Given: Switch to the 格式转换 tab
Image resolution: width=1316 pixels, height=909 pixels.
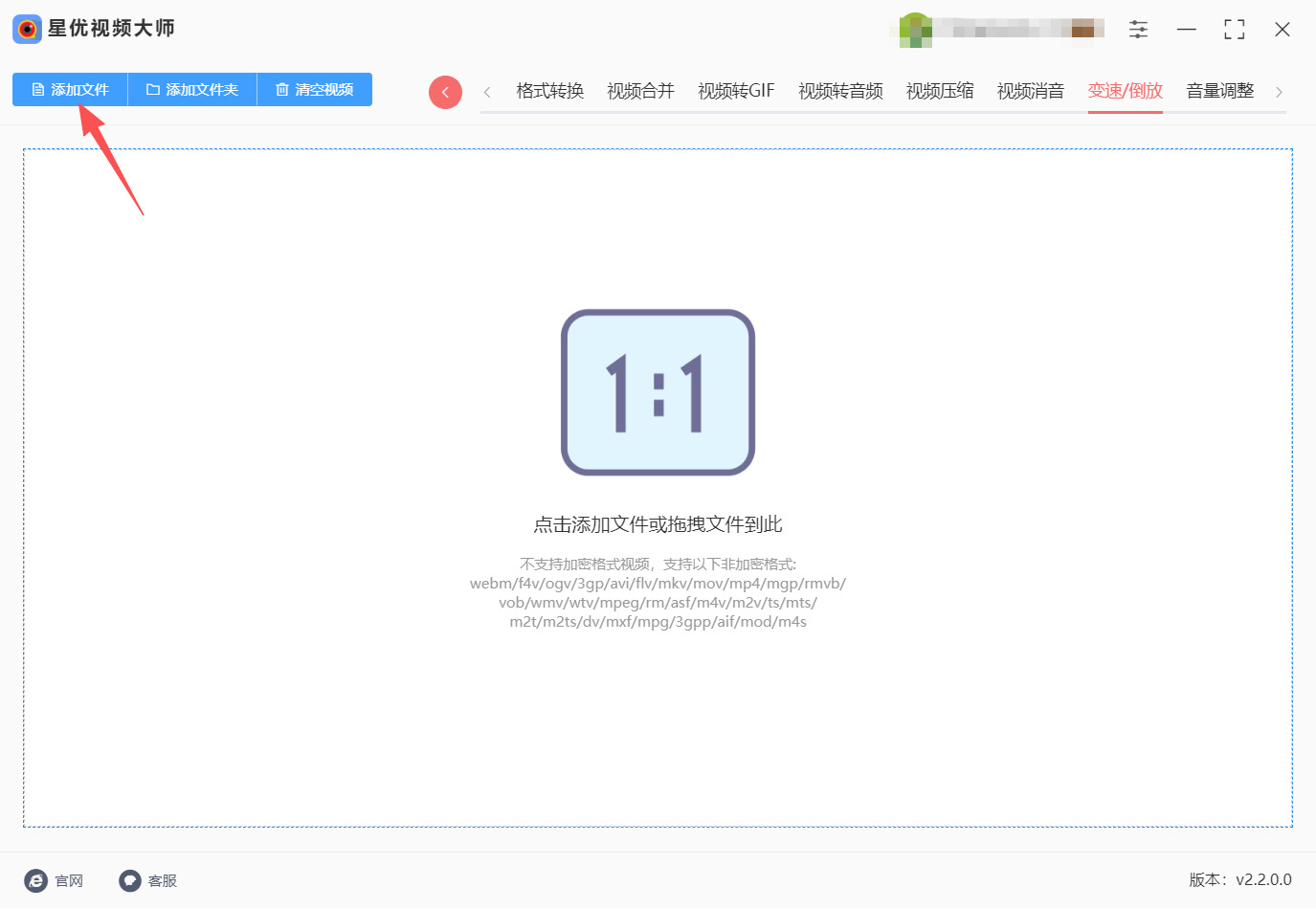Looking at the screenshot, I should point(549,91).
